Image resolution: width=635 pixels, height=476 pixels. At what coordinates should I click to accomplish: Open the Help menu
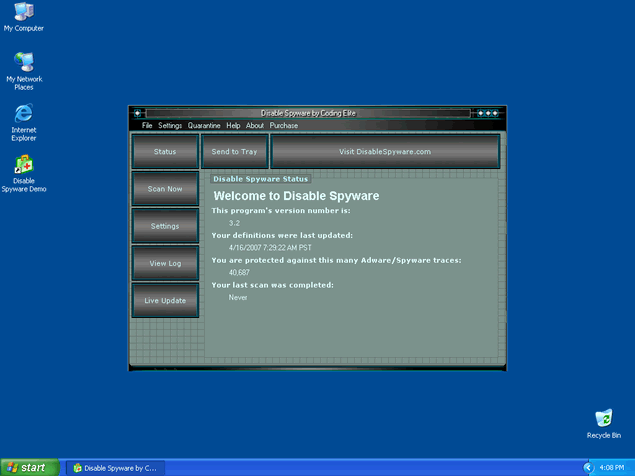click(233, 126)
